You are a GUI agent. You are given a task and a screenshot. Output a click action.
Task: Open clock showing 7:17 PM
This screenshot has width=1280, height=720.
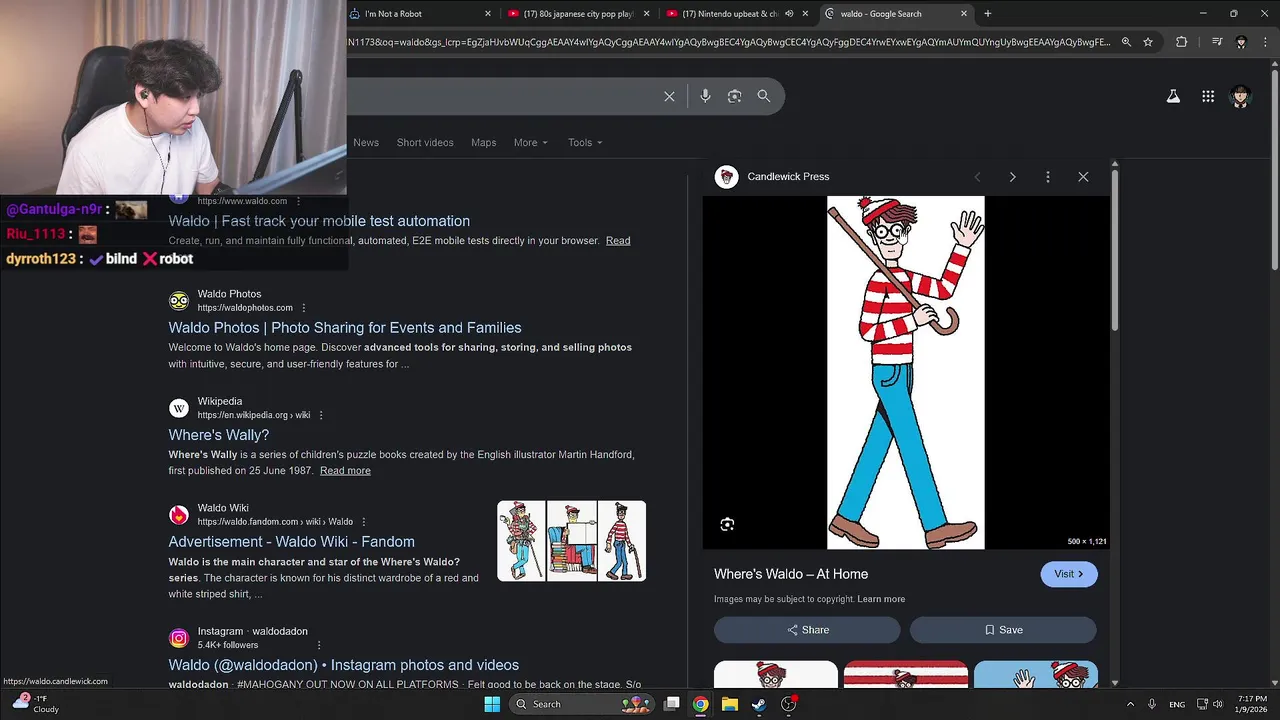click(x=1251, y=704)
